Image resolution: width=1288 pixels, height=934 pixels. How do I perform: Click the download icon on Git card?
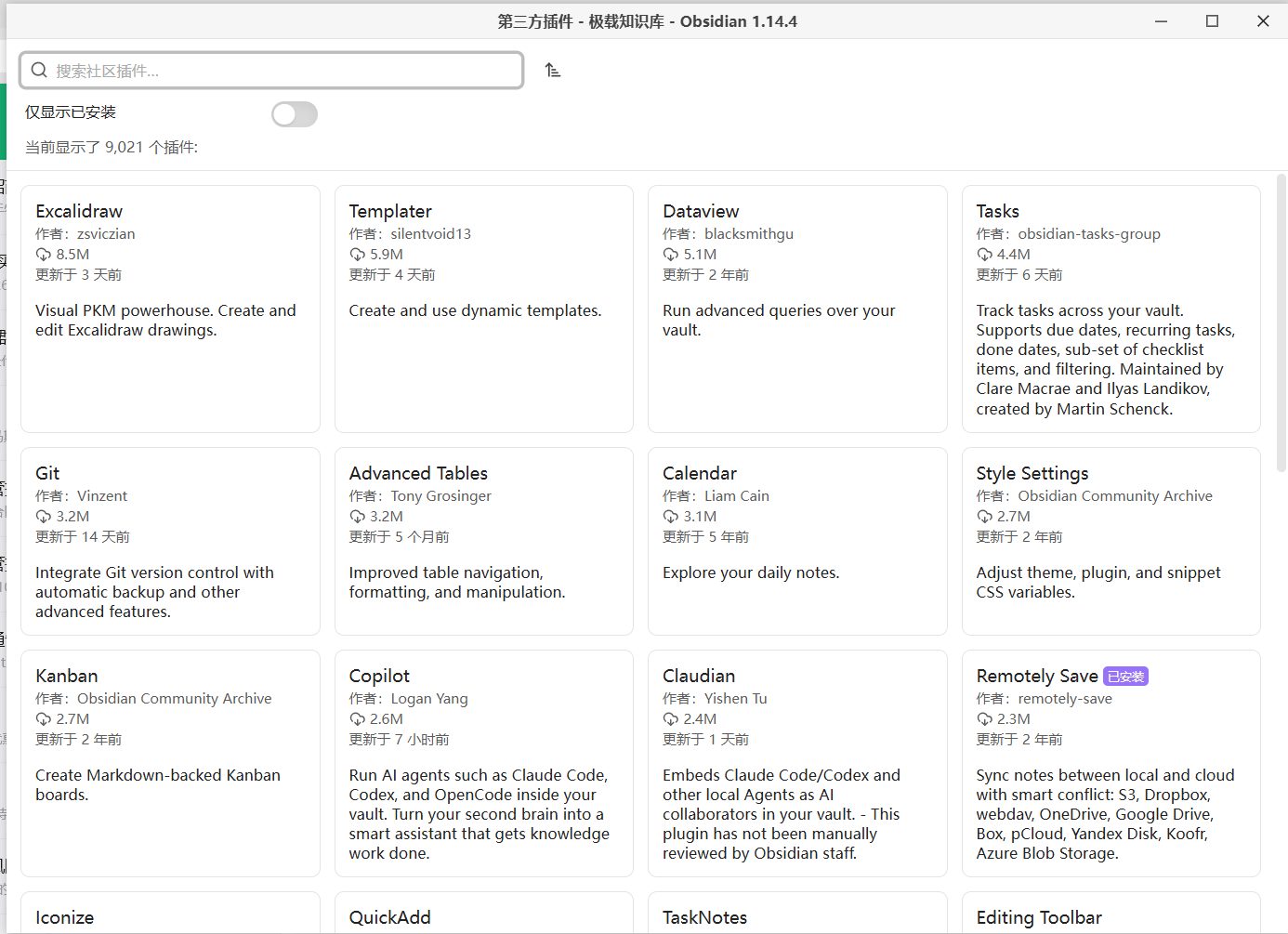44,517
